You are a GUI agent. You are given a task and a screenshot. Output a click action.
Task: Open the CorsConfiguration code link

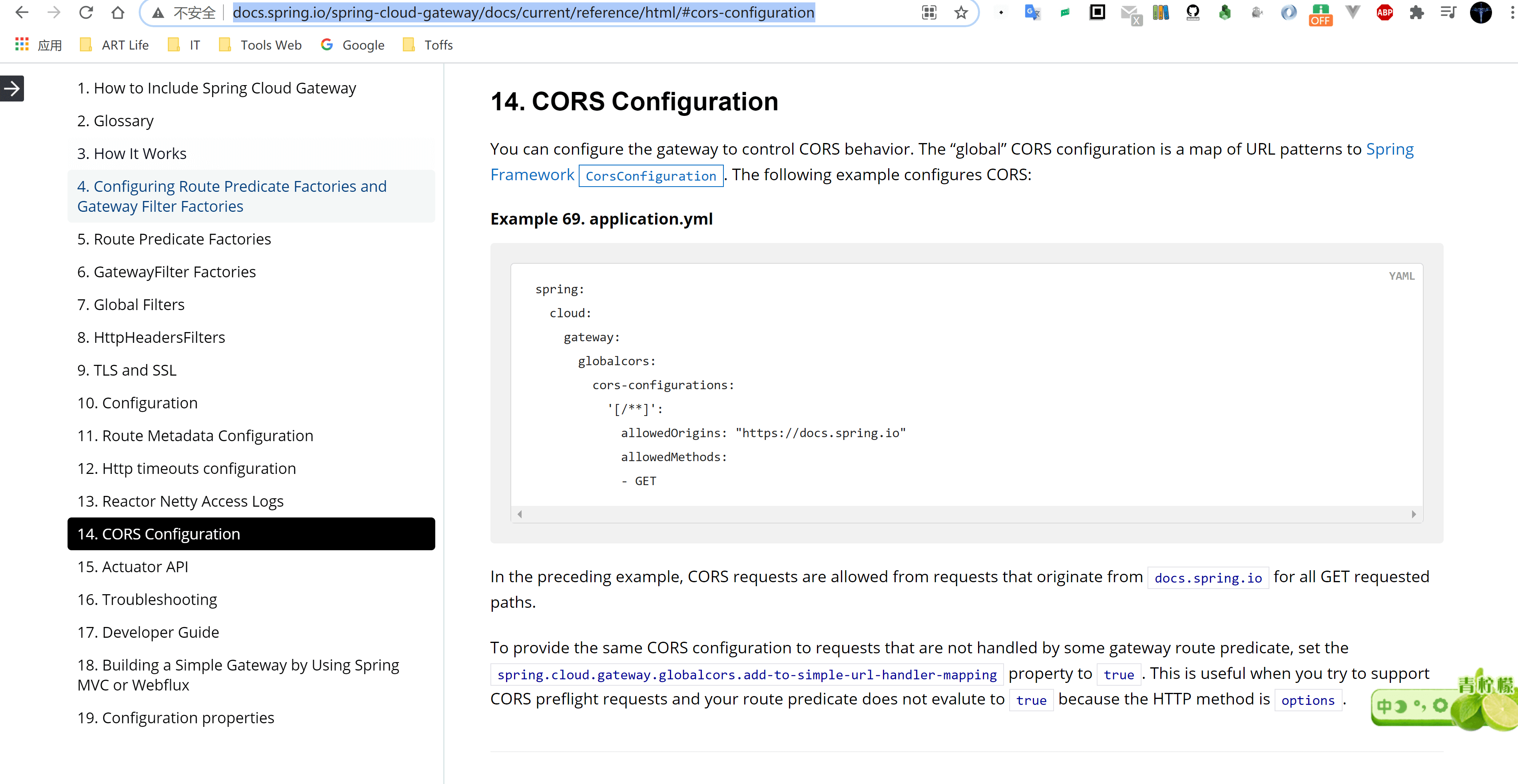click(650, 175)
